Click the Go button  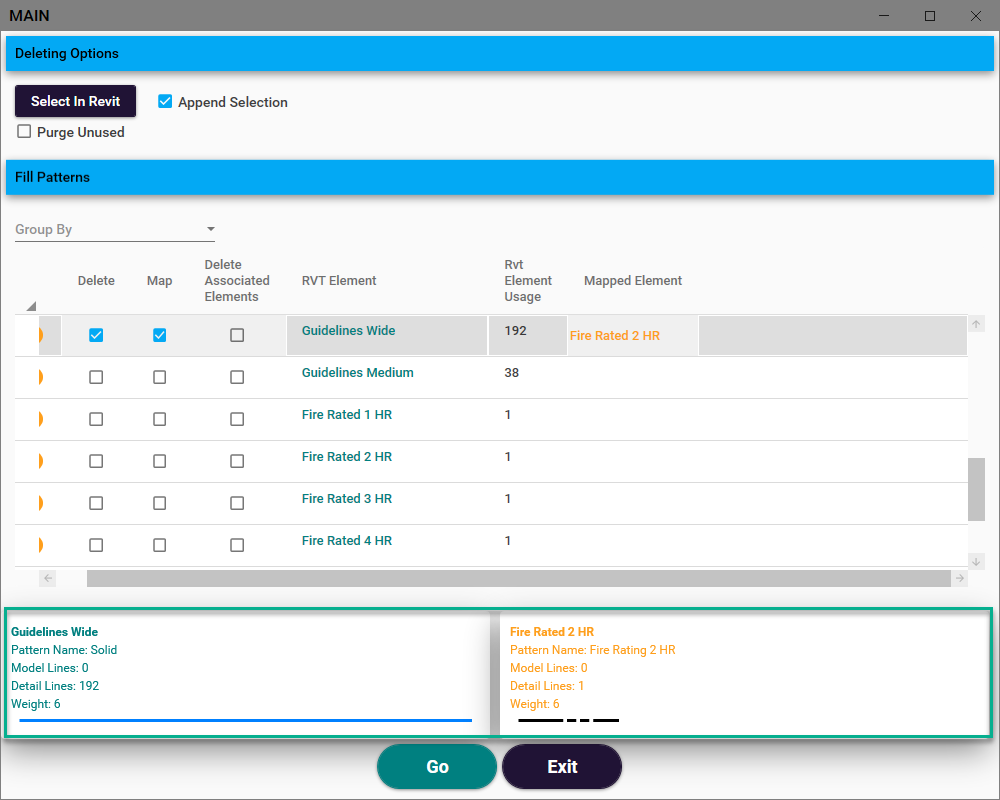click(437, 766)
